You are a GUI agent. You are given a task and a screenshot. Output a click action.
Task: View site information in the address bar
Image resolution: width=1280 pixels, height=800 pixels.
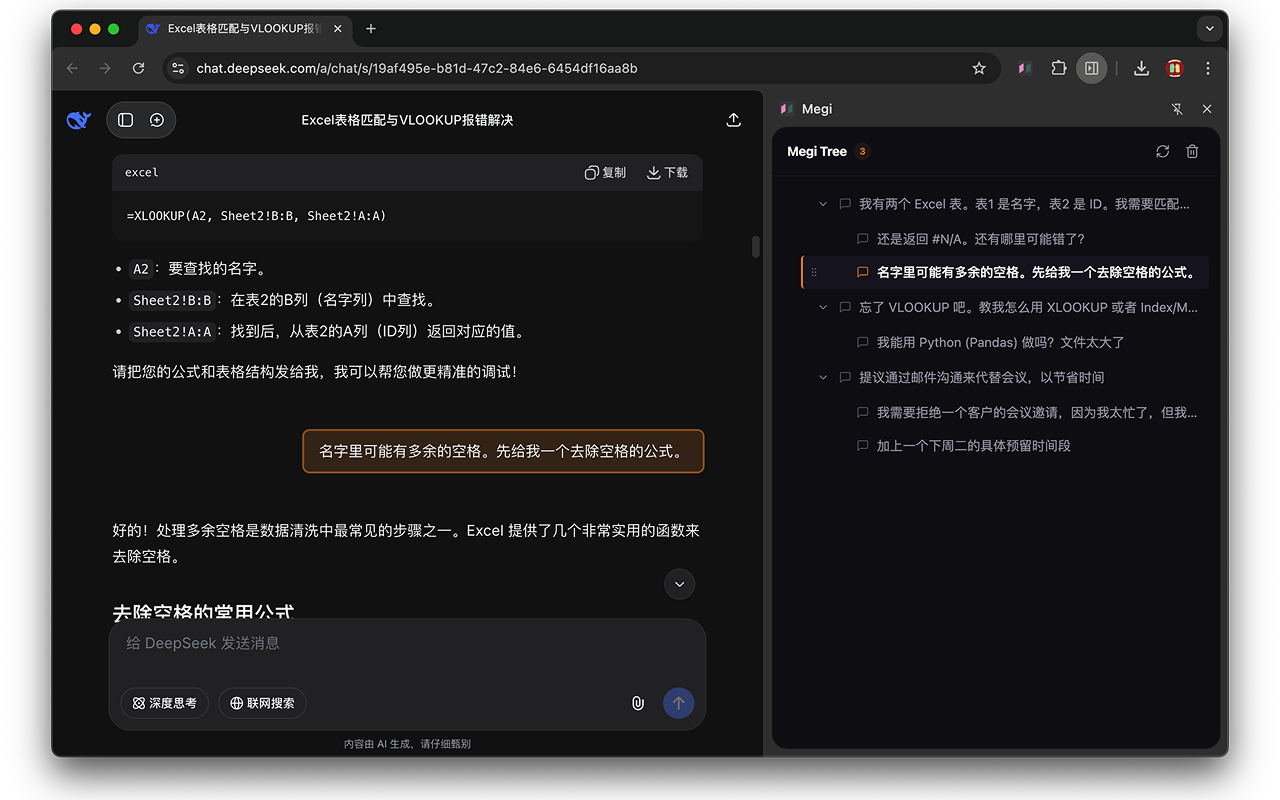point(178,68)
